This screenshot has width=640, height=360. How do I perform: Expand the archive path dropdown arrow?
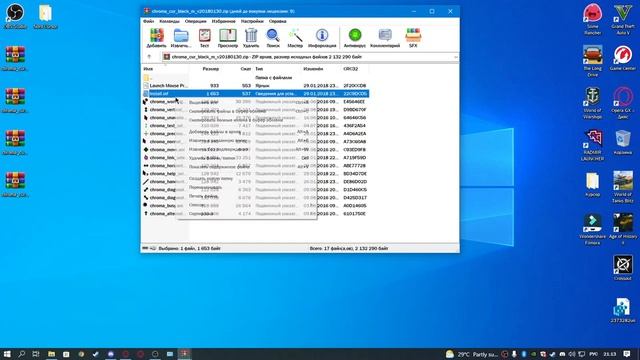point(456,57)
